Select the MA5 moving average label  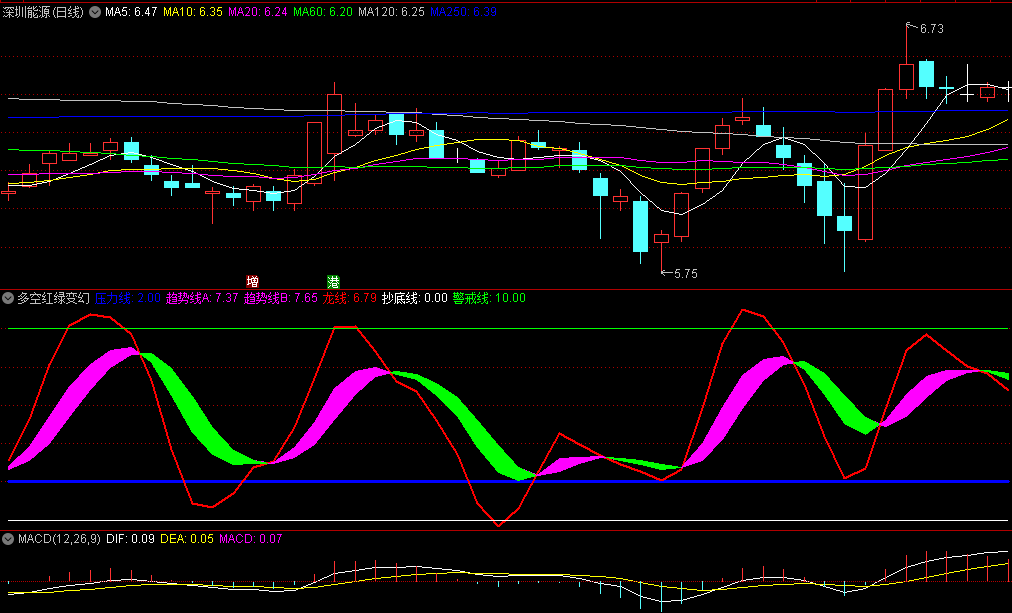coord(131,12)
